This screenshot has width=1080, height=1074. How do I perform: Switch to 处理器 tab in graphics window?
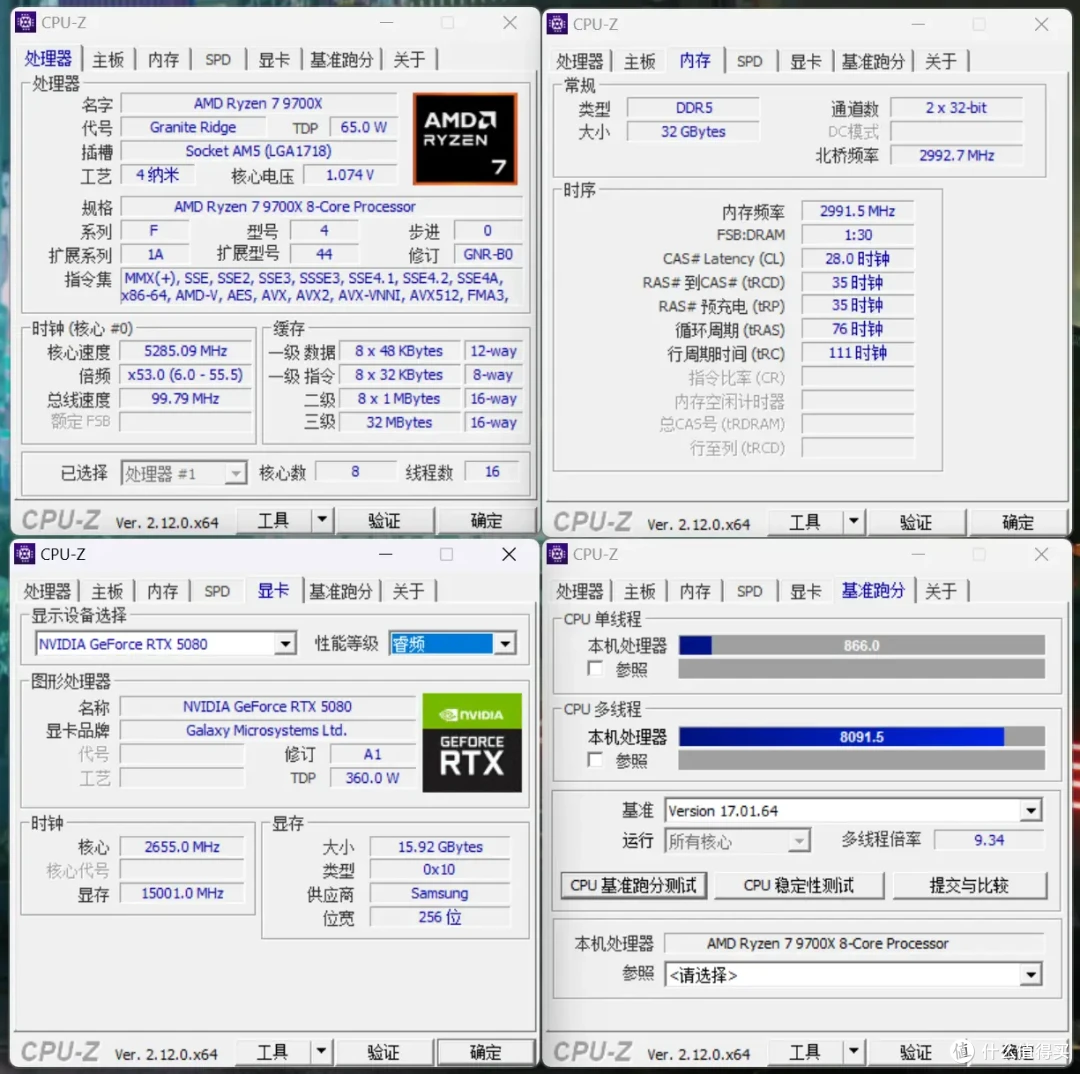(48, 591)
